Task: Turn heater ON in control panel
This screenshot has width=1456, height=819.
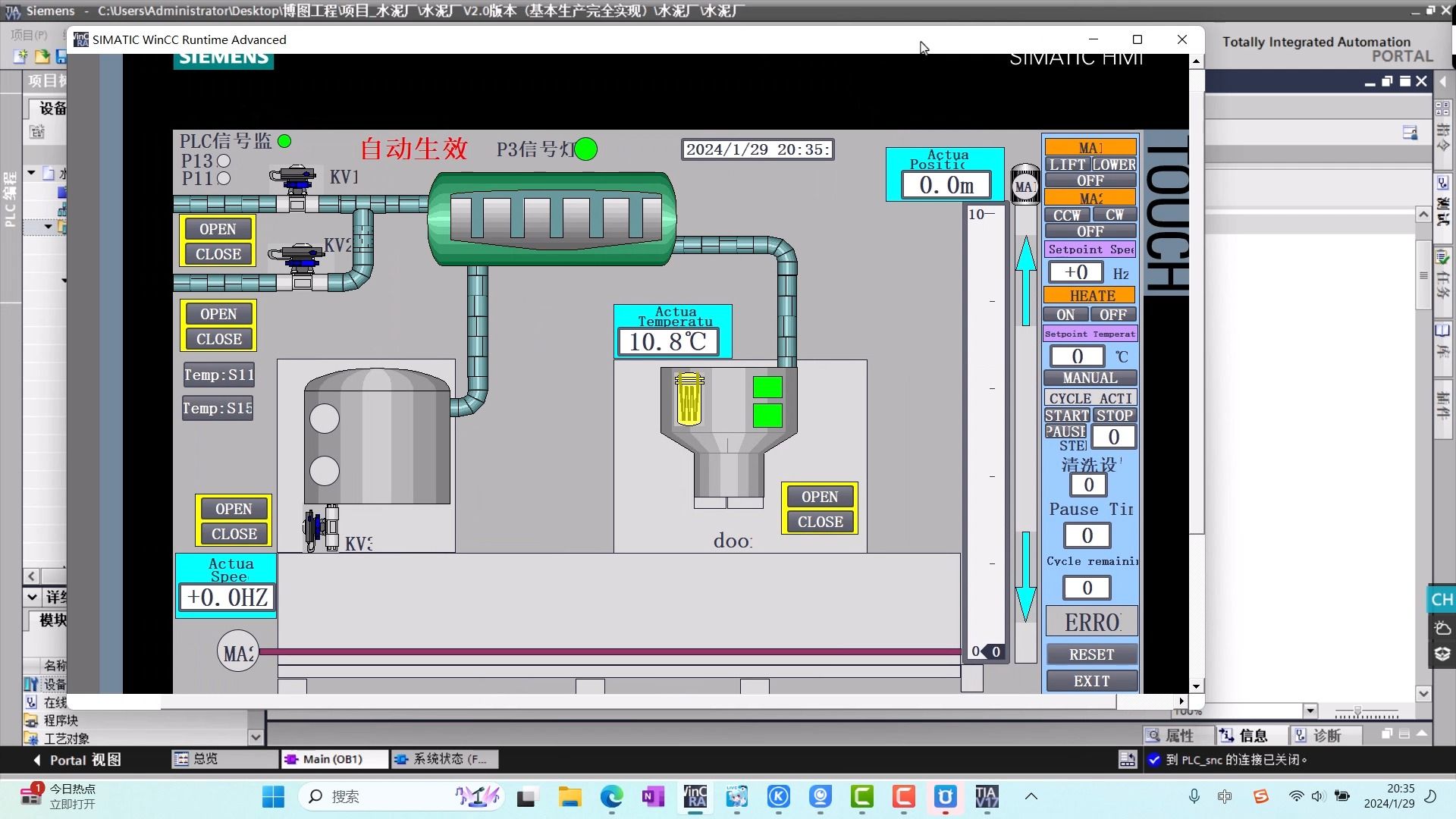Action: click(x=1065, y=315)
